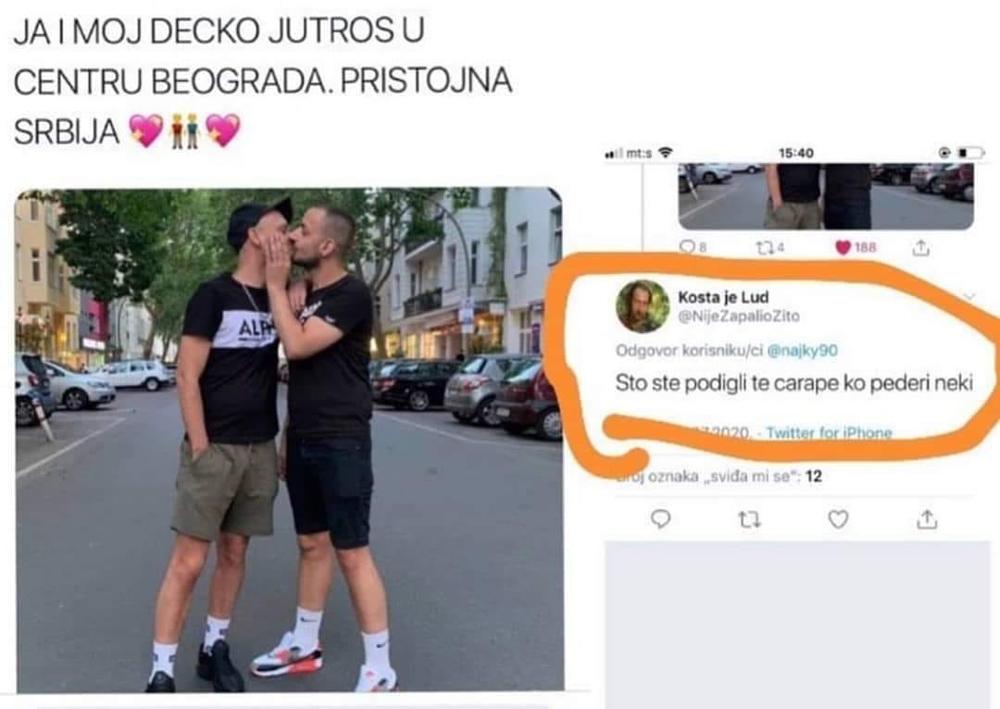The image size is (1000, 709).
Task: Click the @NijeZapalioZito handle
Action: point(739,316)
